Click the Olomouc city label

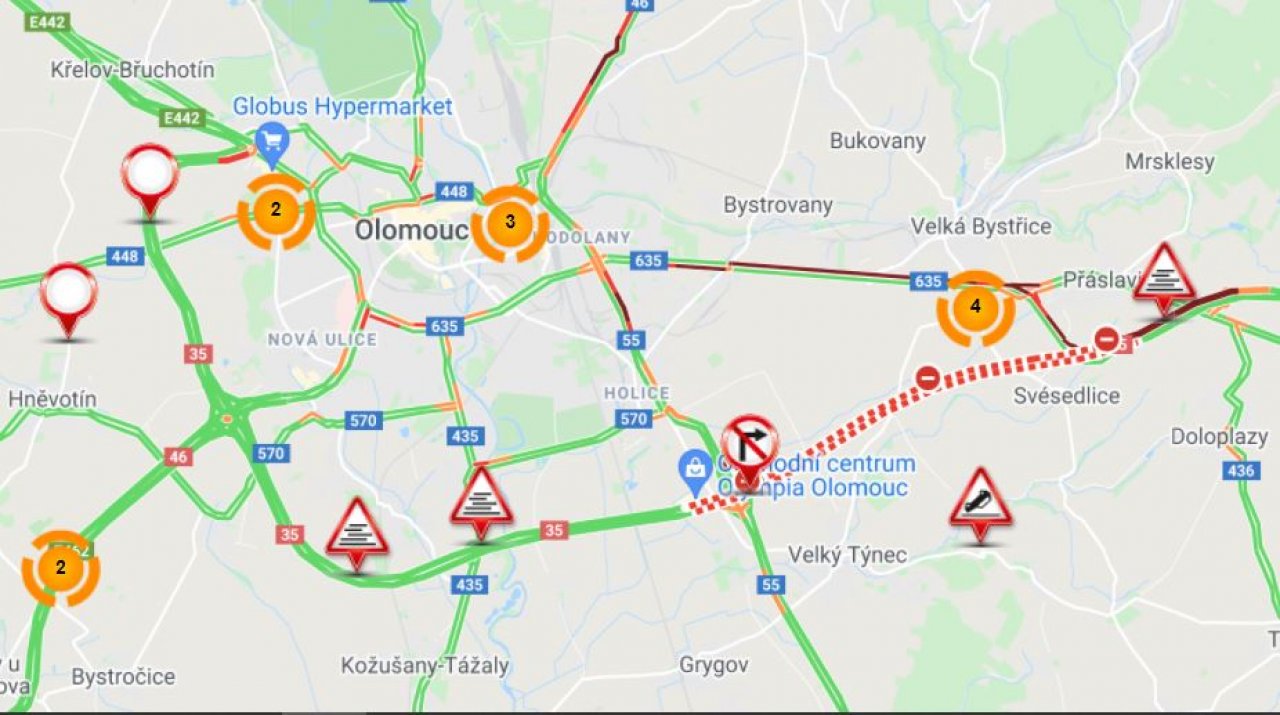(x=411, y=230)
